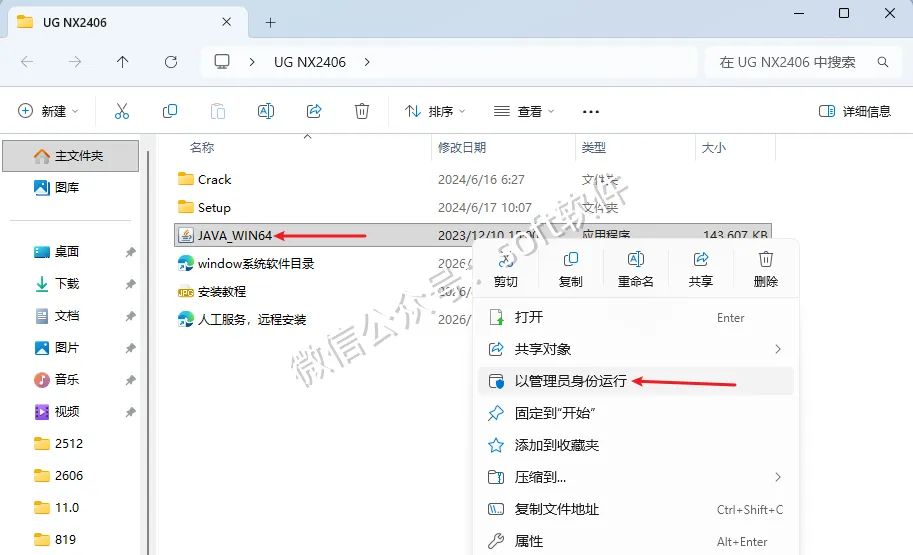Open 桌面 in the sidebar
The height and width of the screenshot is (555, 913).
(56, 252)
